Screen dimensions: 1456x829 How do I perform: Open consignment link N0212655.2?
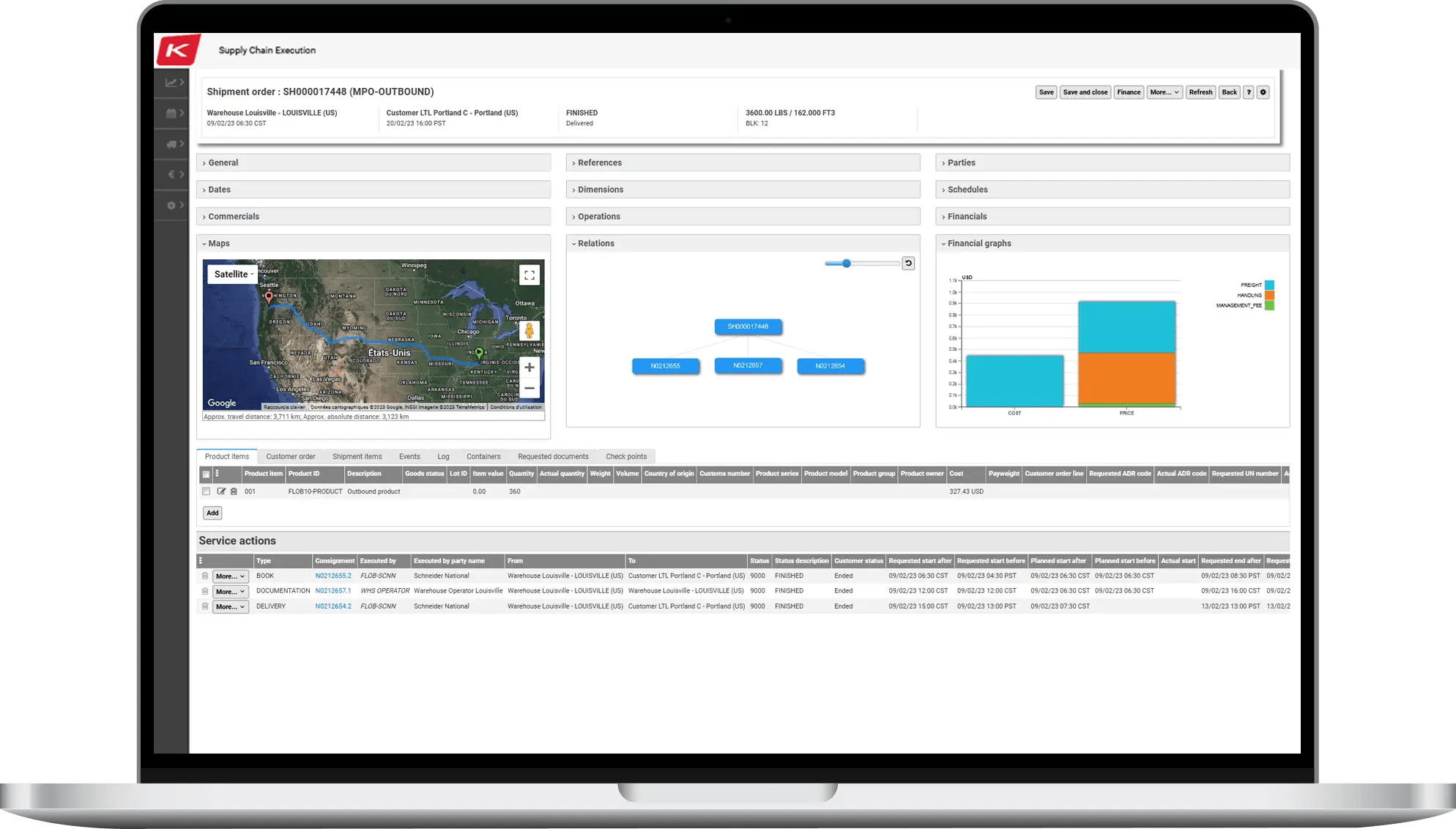coord(333,576)
